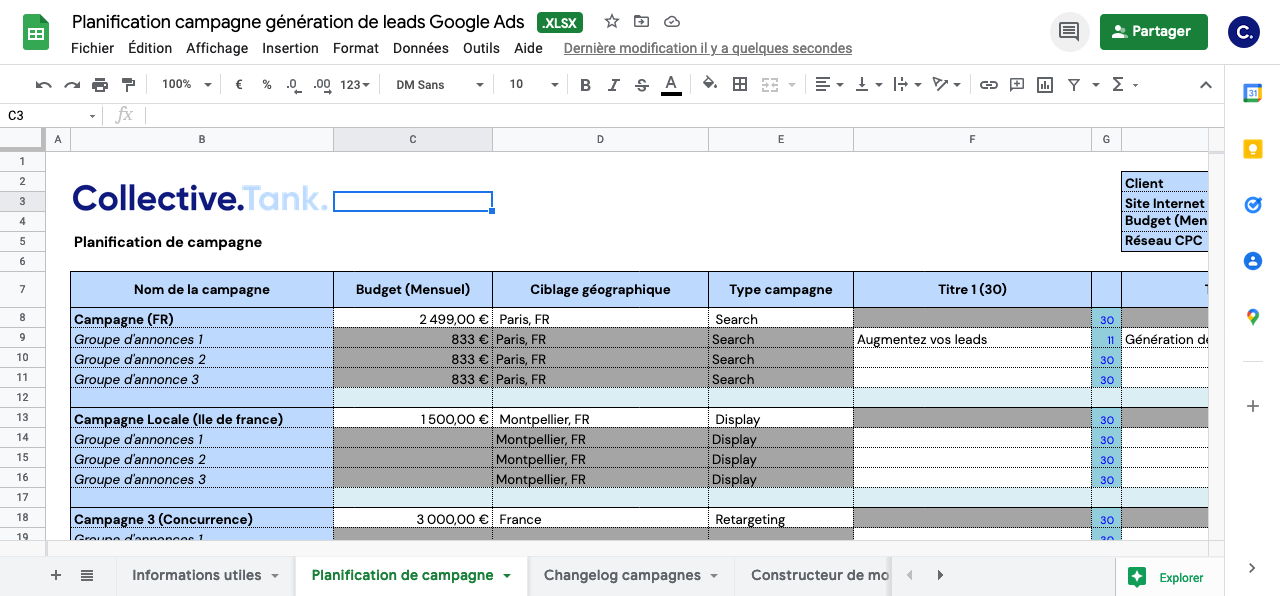Expand the font size dropdown

(x=532, y=85)
